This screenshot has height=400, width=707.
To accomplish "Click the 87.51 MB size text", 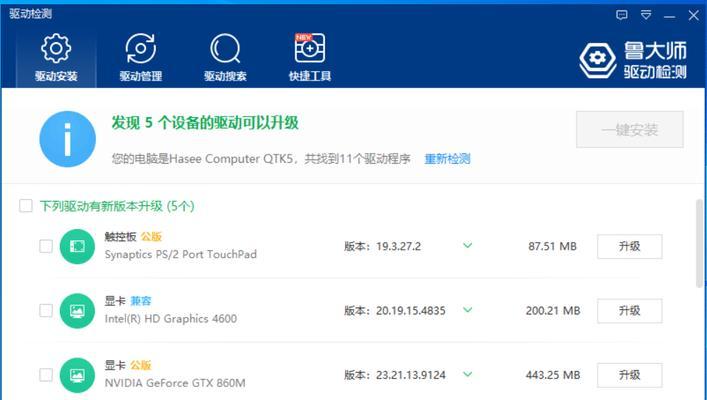I will click(552, 246).
